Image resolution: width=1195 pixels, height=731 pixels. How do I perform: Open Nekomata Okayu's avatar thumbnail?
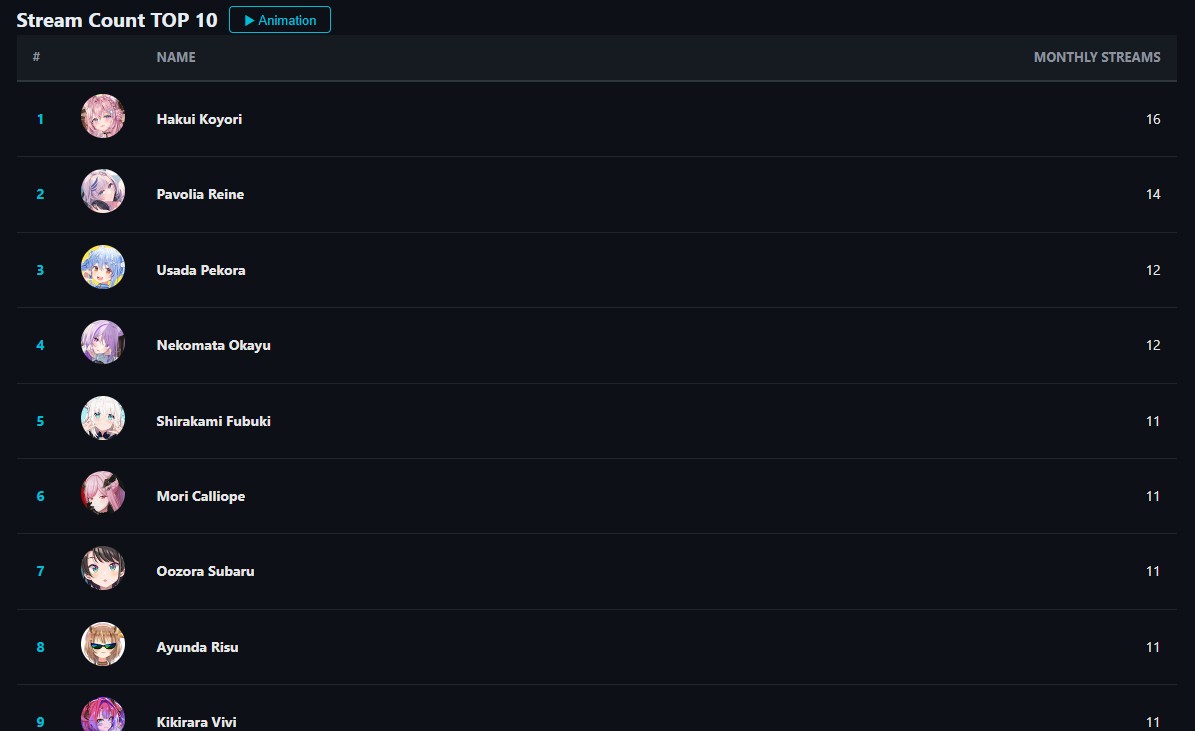click(103, 342)
